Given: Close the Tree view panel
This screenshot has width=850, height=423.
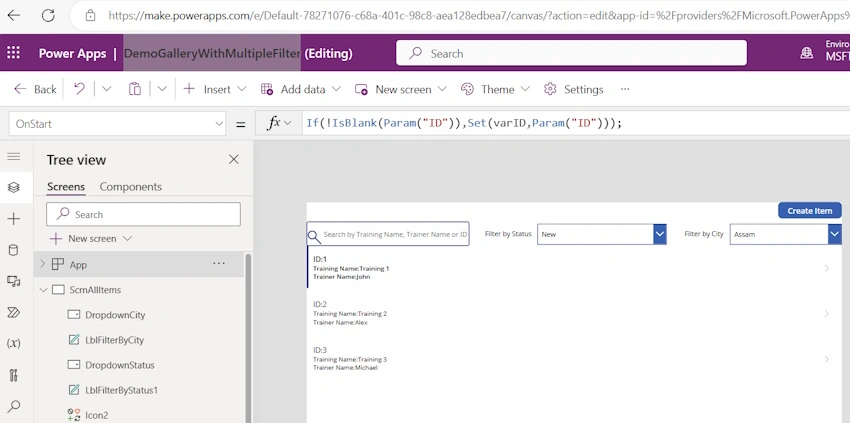Looking at the screenshot, I should 234,159.
